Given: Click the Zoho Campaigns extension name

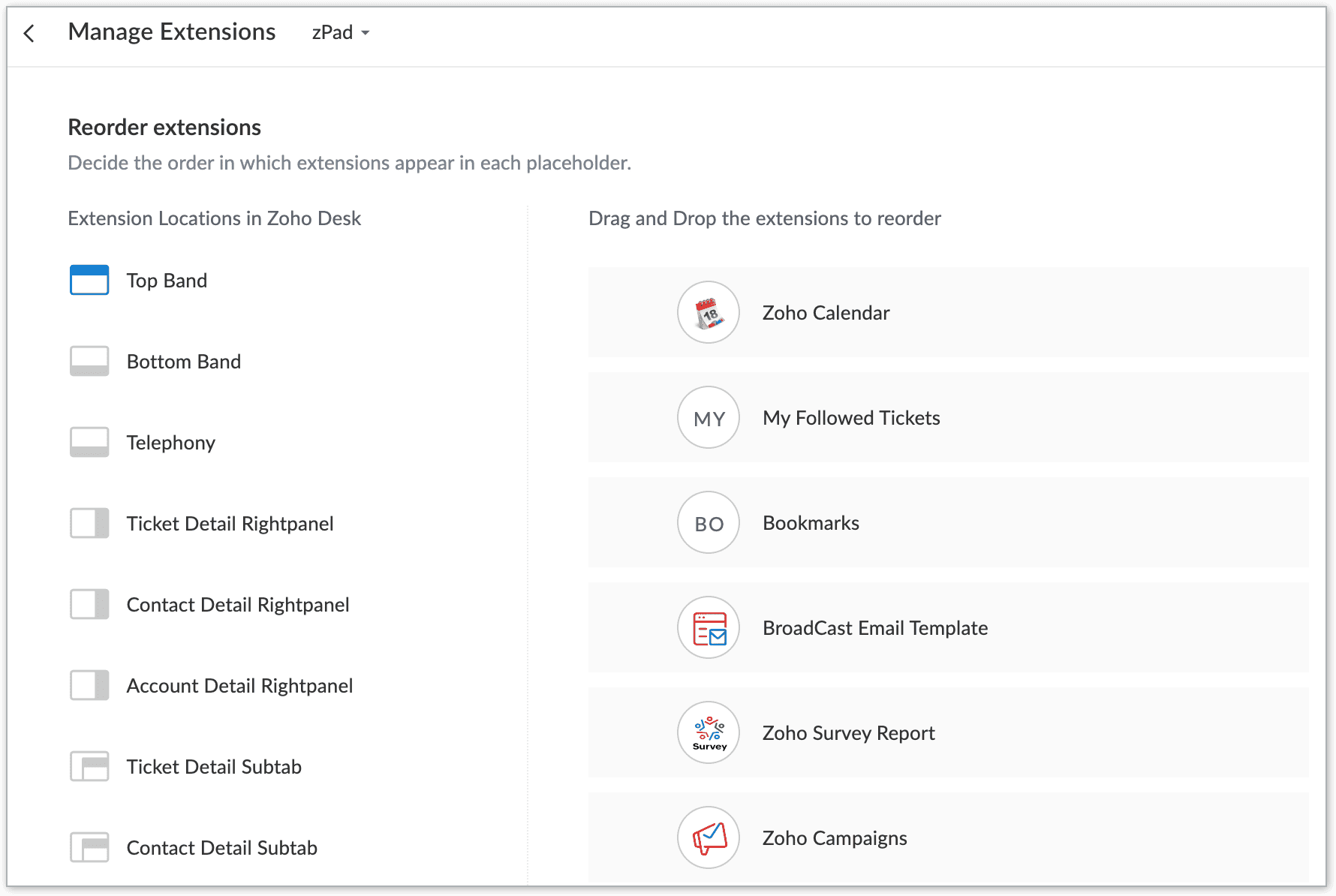Looking at the screenshot, I should pos(835,838).
